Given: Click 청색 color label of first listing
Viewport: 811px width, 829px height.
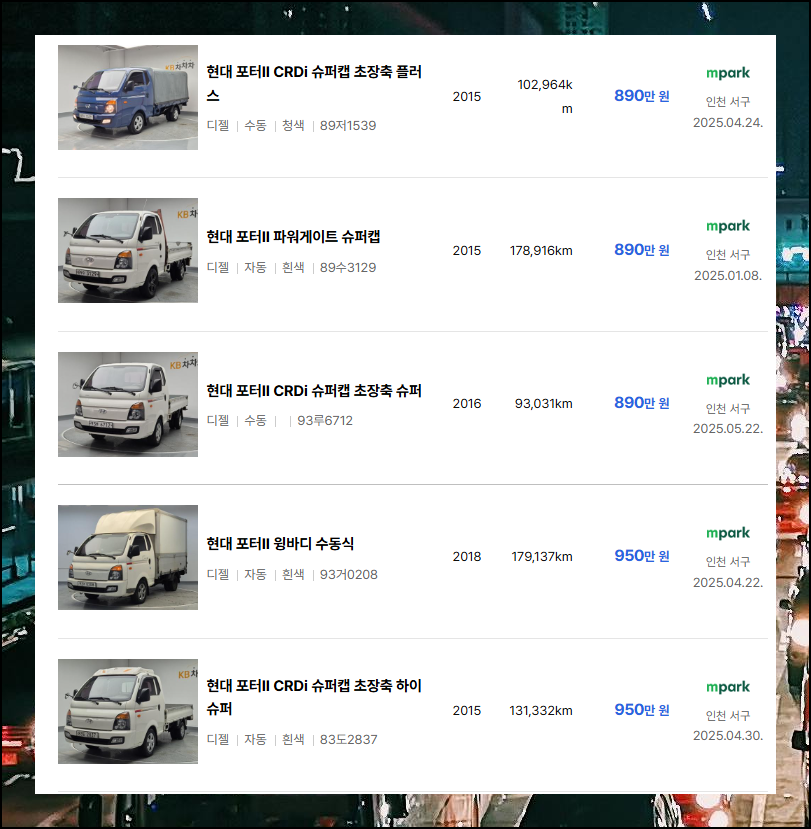Looking at the screenshot, I should 293,126.
